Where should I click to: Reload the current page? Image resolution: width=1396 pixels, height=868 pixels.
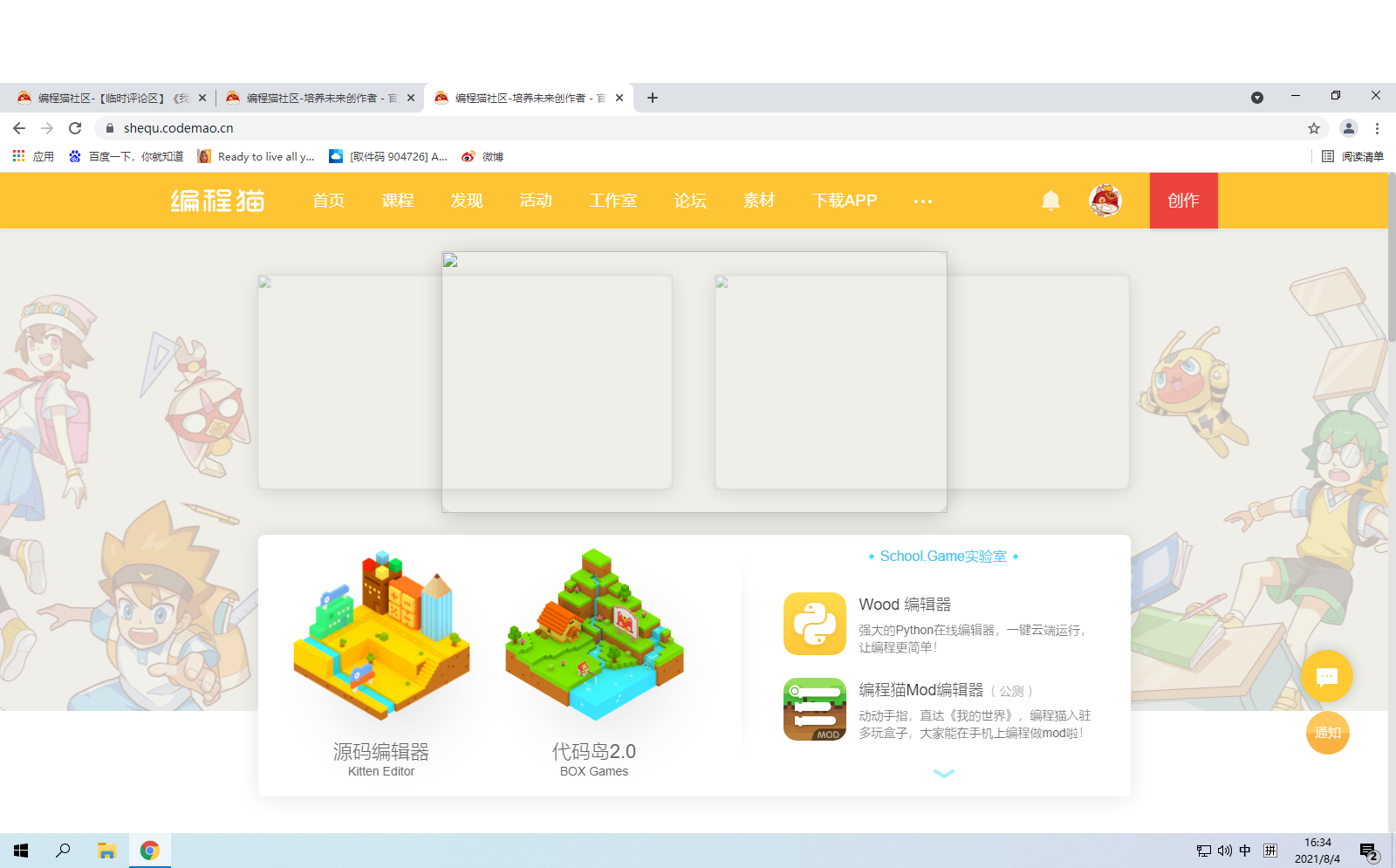[75, 128]
